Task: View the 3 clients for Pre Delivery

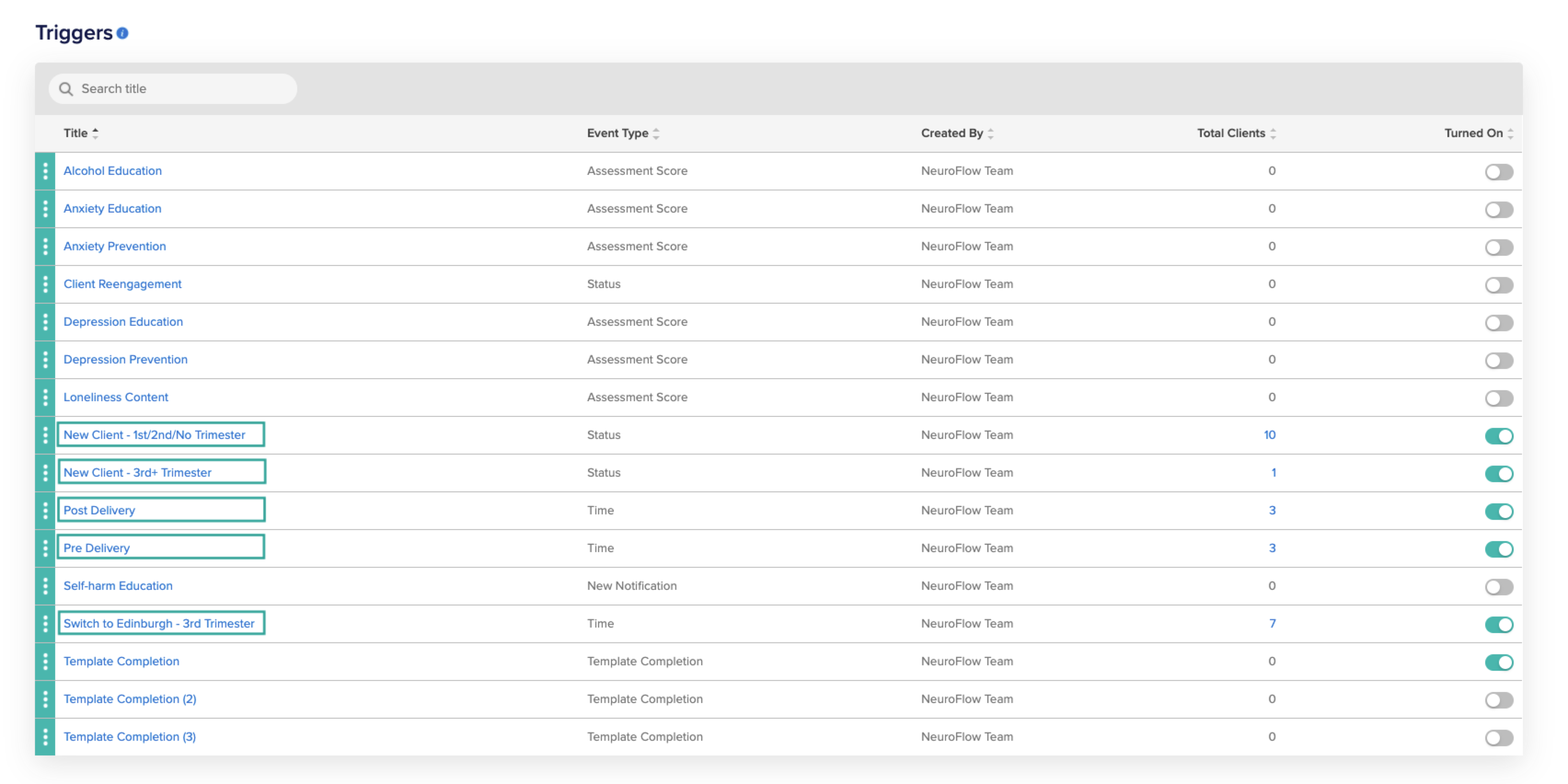Action: coord(1272,548)
